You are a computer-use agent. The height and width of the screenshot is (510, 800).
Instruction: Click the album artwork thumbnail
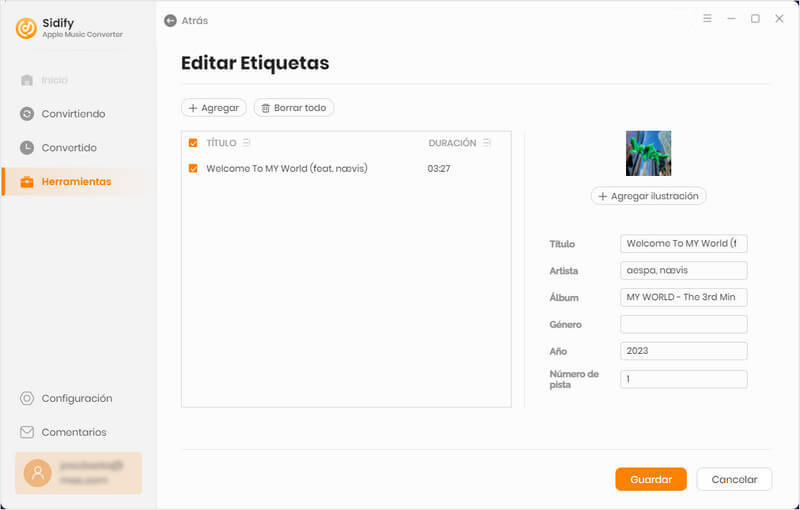(648, 154)
